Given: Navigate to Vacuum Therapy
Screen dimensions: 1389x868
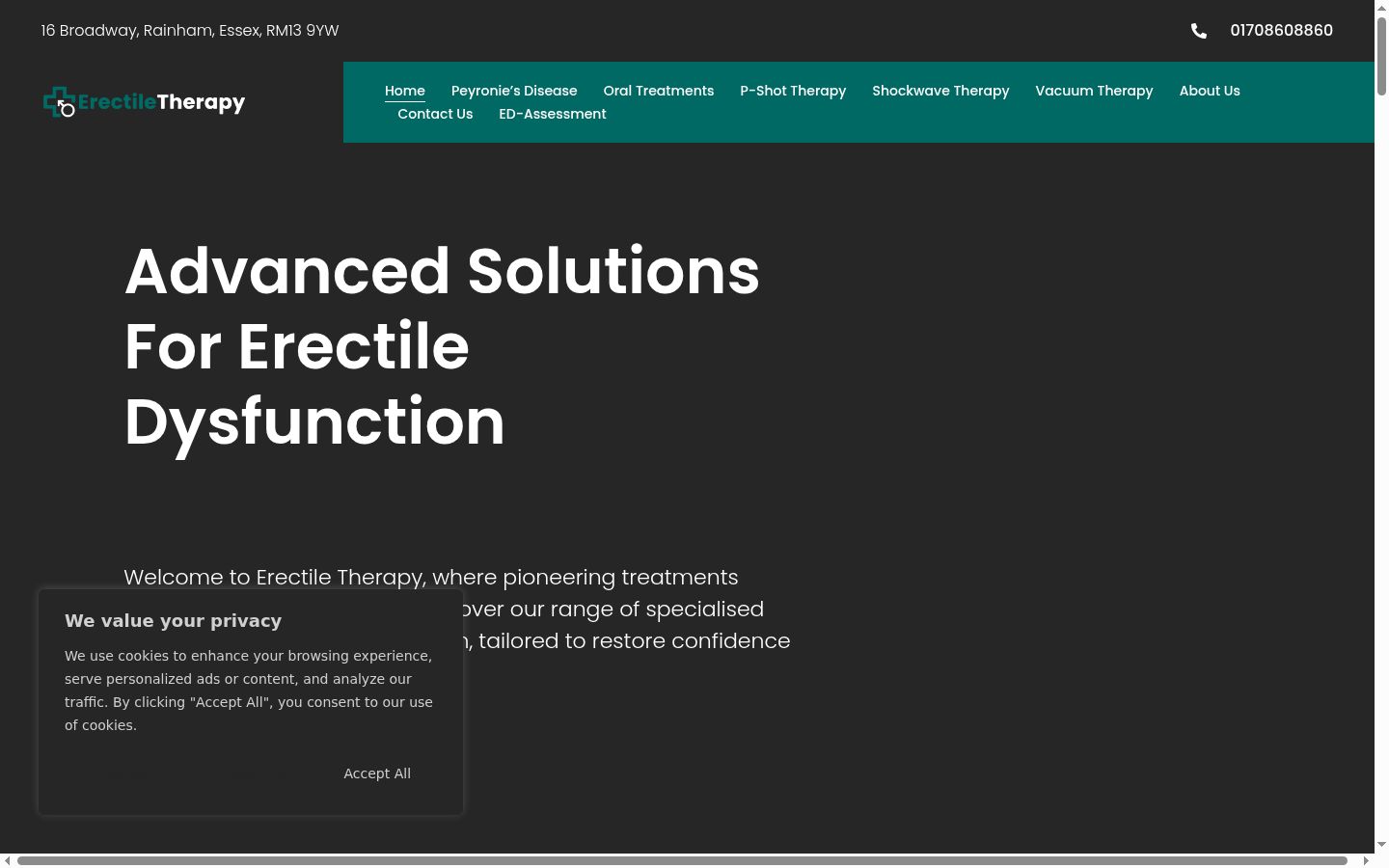Looking at the screenshot, I should 1094,91.
